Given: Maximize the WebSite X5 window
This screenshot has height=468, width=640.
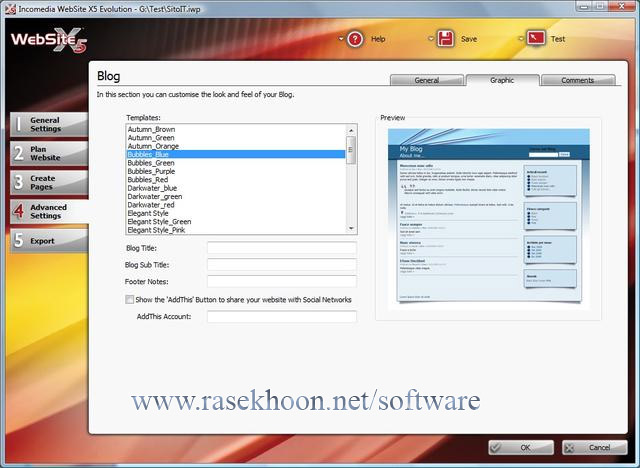Looking at the screenshot, I should click(x=600, y=6).
